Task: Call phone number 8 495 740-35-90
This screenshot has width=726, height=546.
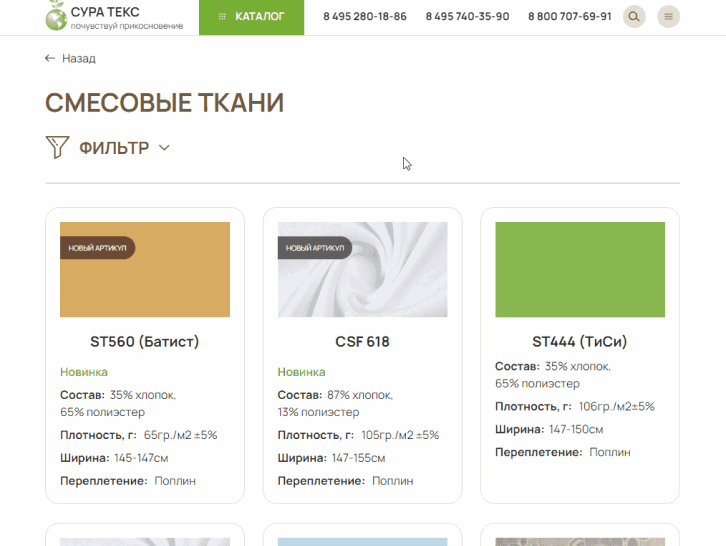Action: tap(467, 17)
